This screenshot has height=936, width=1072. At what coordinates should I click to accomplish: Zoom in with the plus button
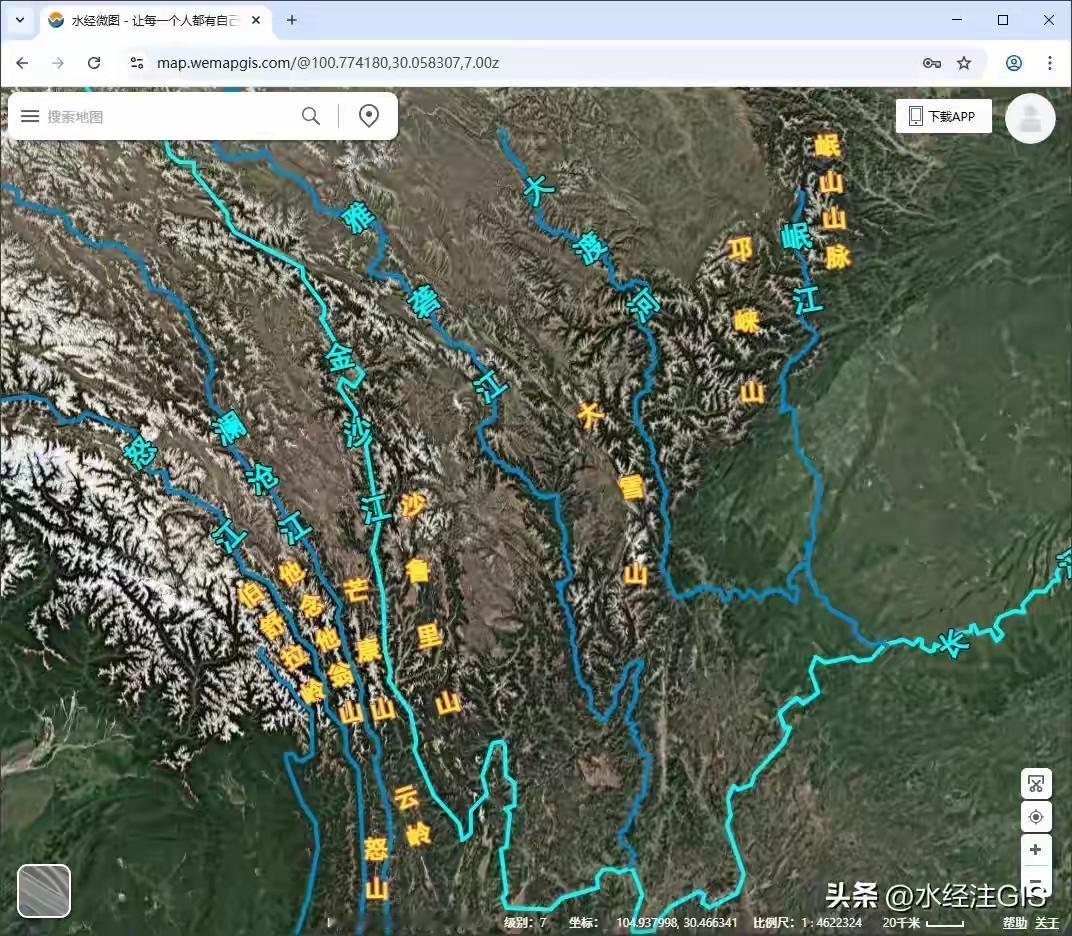(x=1036, y=849)
